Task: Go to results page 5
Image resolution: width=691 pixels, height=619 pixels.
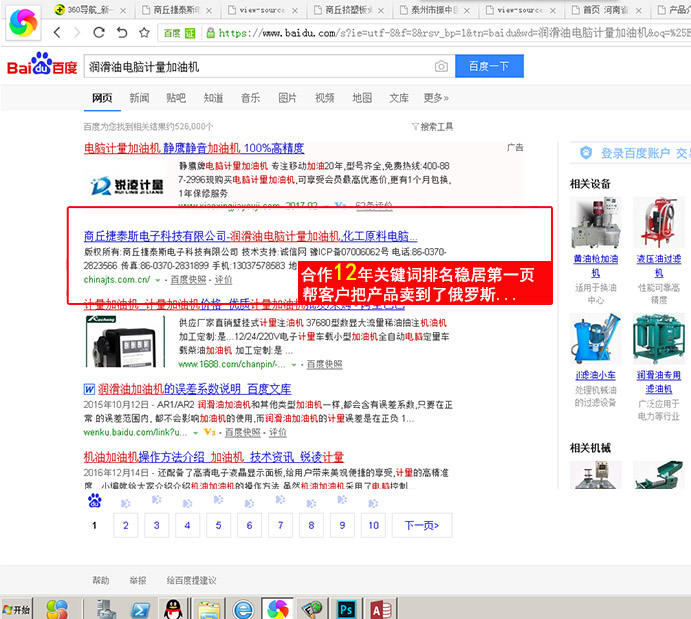Action: coord(218,525)
